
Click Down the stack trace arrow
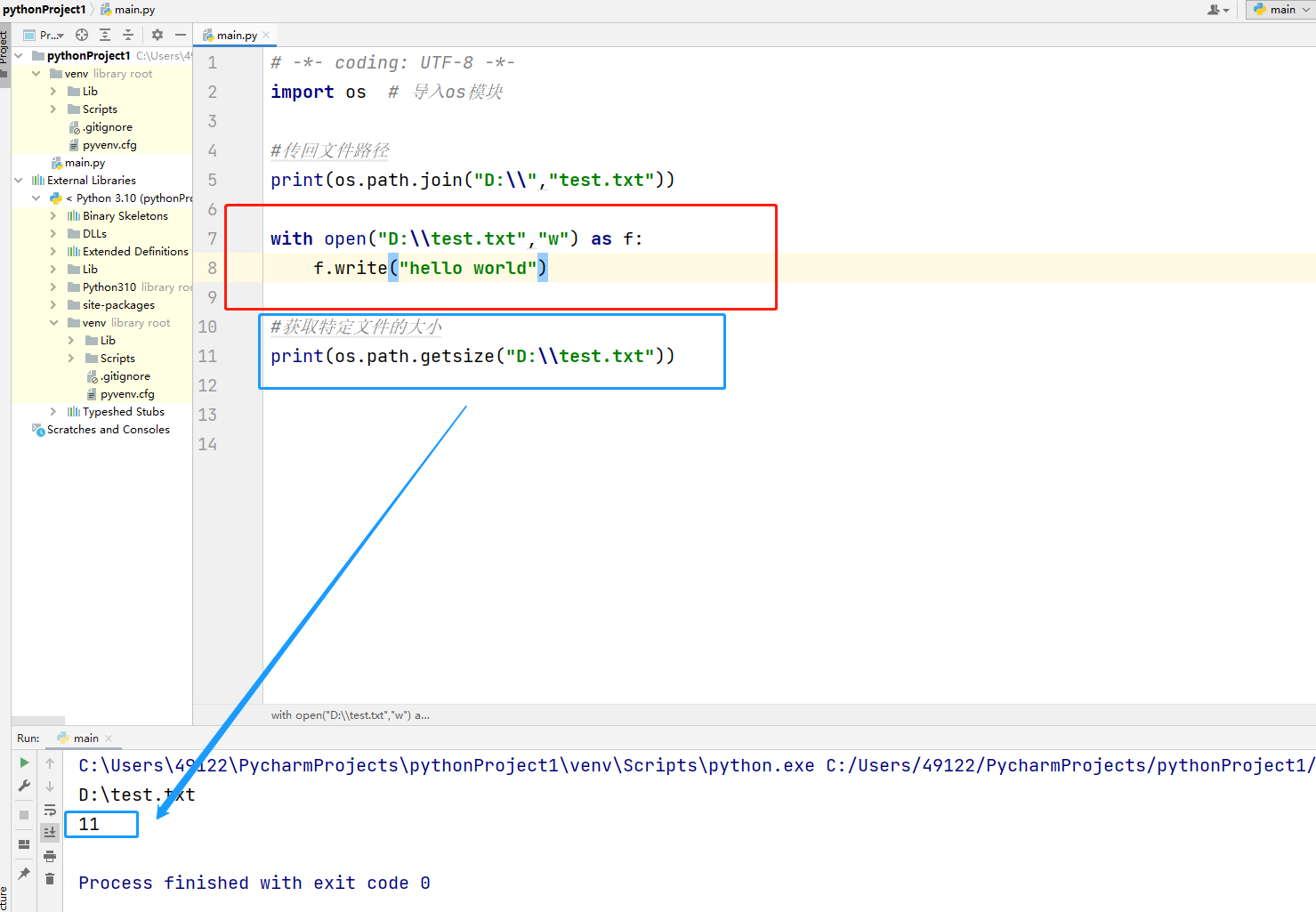(50, 787)
